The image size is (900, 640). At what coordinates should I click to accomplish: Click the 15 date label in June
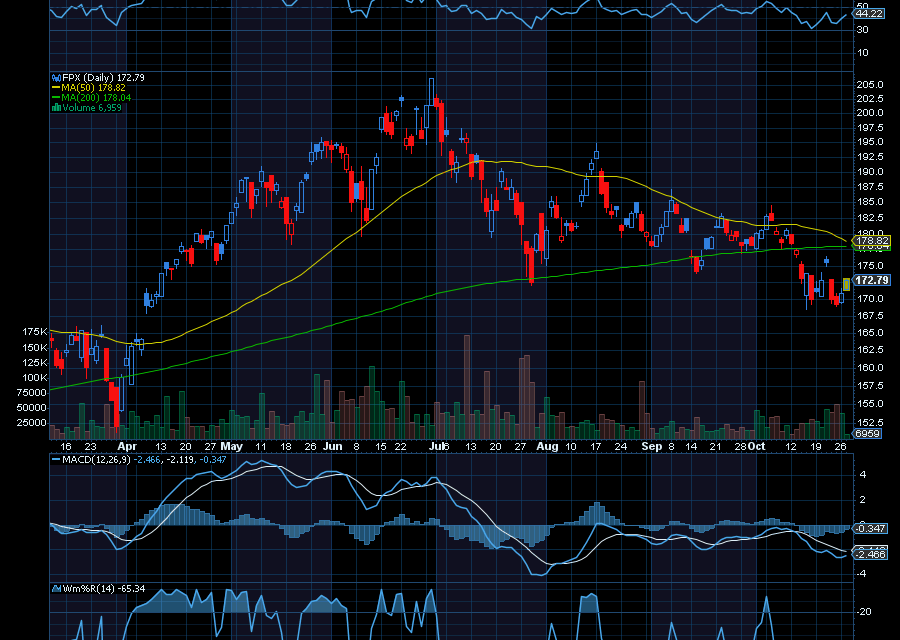click(x=381, y=447)
